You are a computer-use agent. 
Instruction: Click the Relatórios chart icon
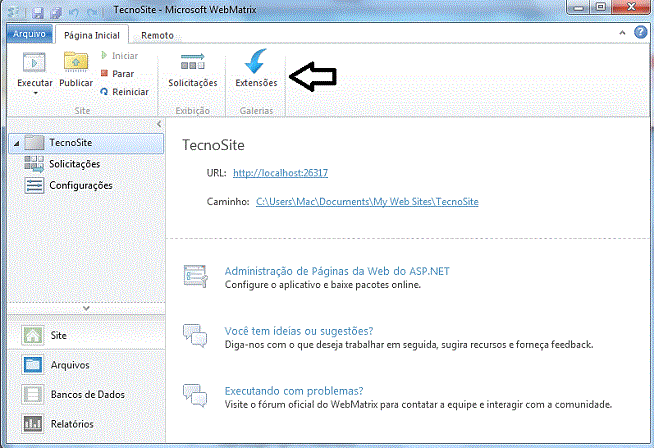[33, 424]
